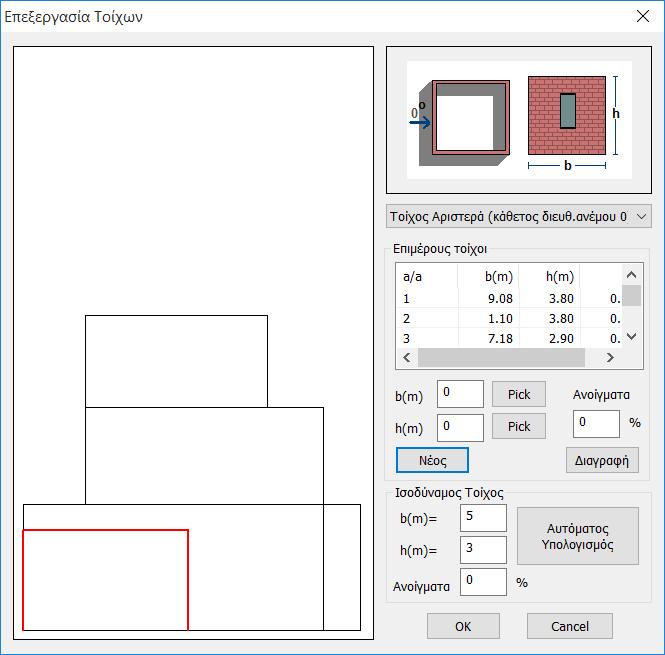
Task: Click Pick button next to b(m)
Action: pyautogui.click(x=519, y=394)
